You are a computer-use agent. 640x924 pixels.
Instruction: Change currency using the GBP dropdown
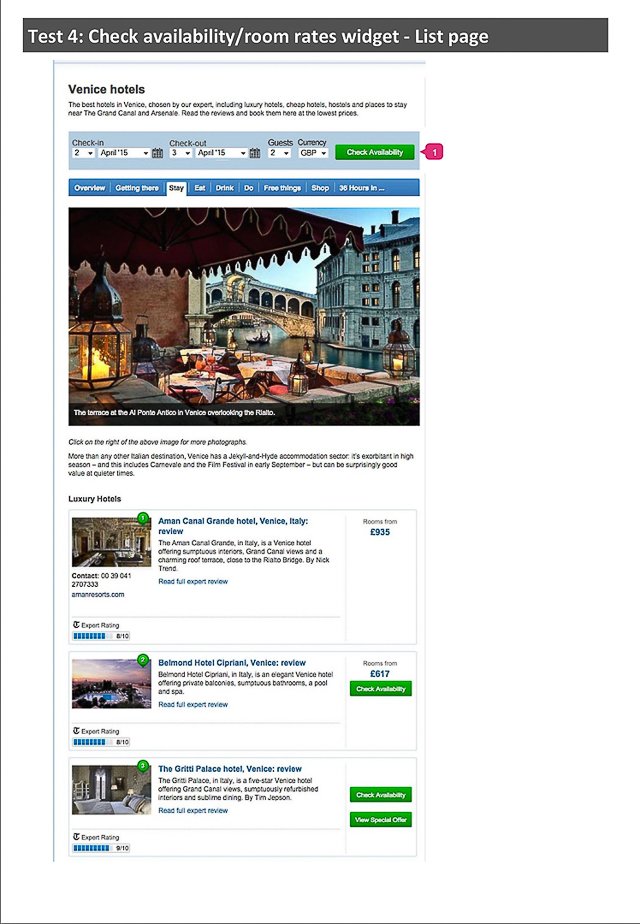click(313, 153)
